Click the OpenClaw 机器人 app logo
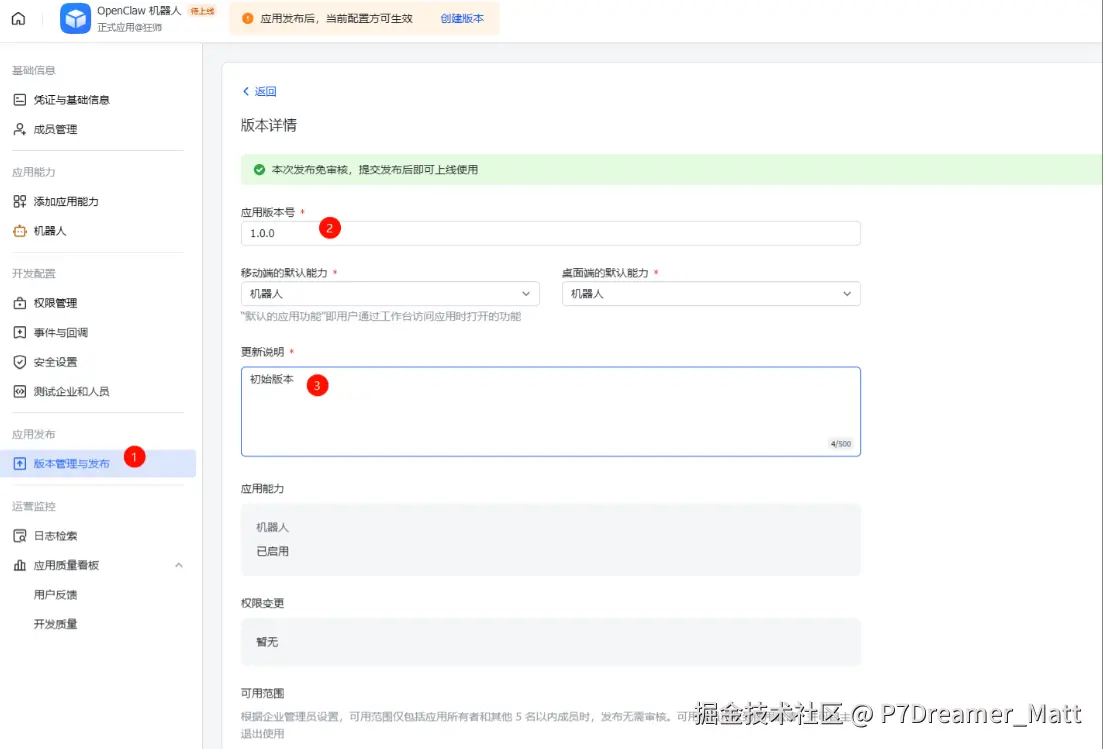Screen dimensions: 1103x749 coord(75,18)
